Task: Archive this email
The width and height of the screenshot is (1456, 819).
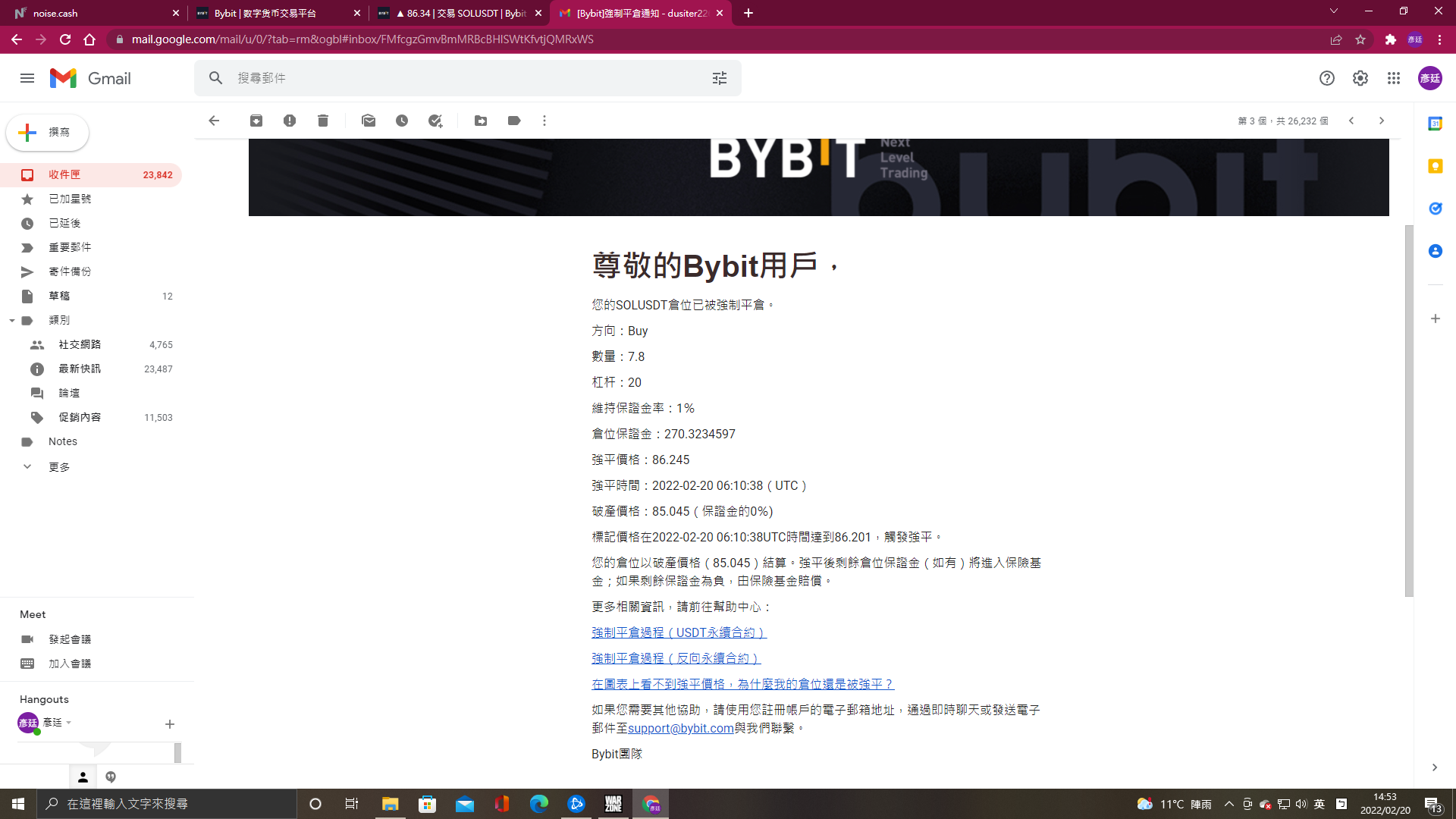Action: (256, 121)
